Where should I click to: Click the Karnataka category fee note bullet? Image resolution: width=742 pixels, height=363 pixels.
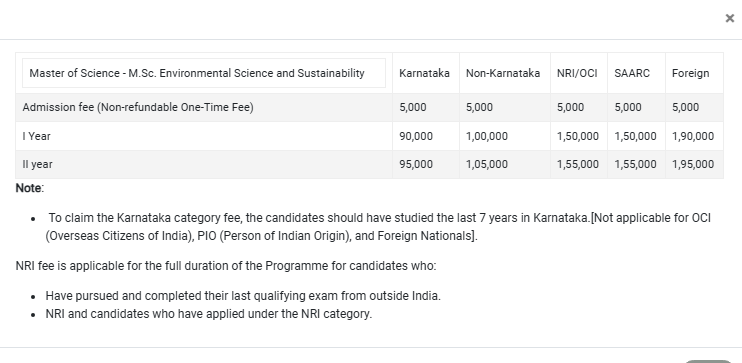[378, 227]
